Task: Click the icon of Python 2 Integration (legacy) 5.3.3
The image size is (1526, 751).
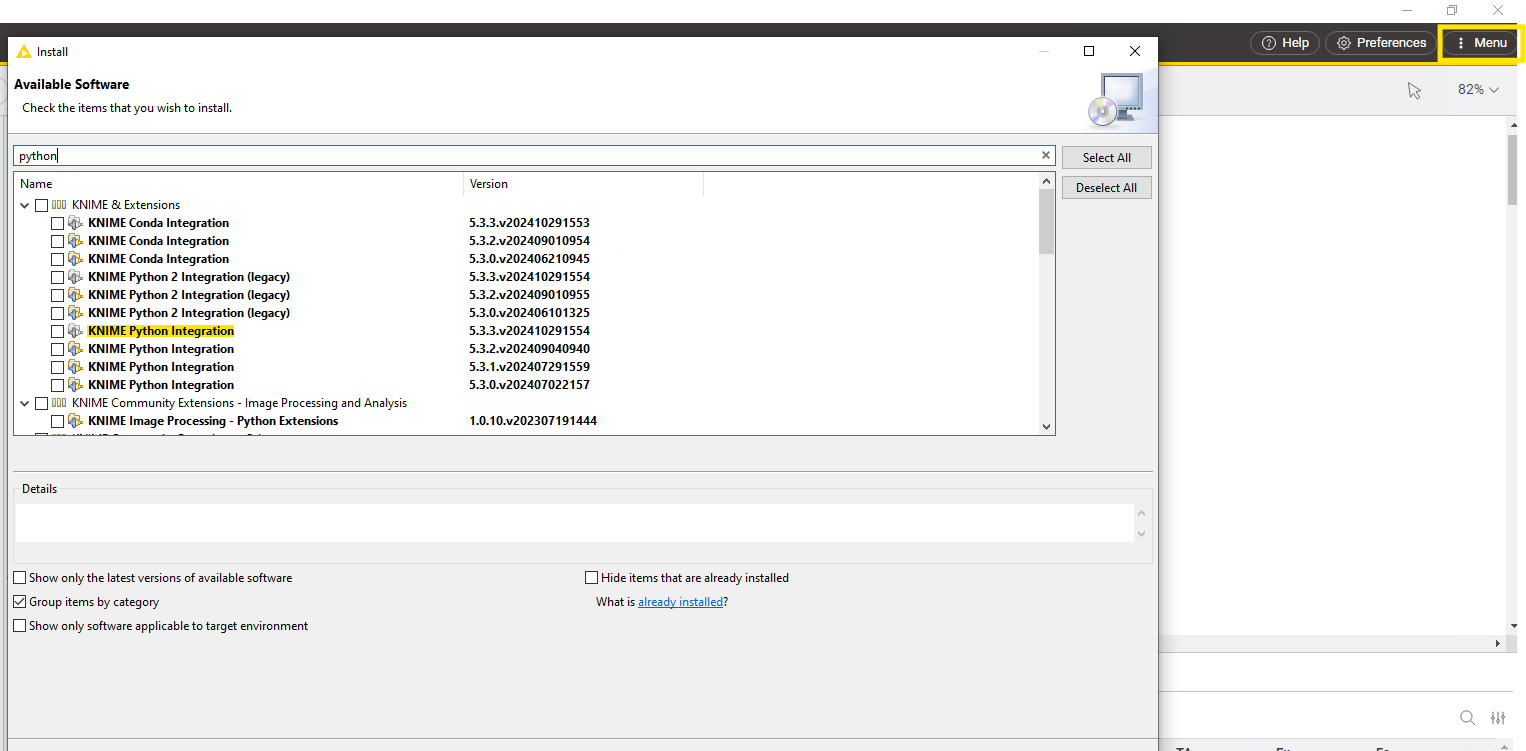Action: coord(75,277)
